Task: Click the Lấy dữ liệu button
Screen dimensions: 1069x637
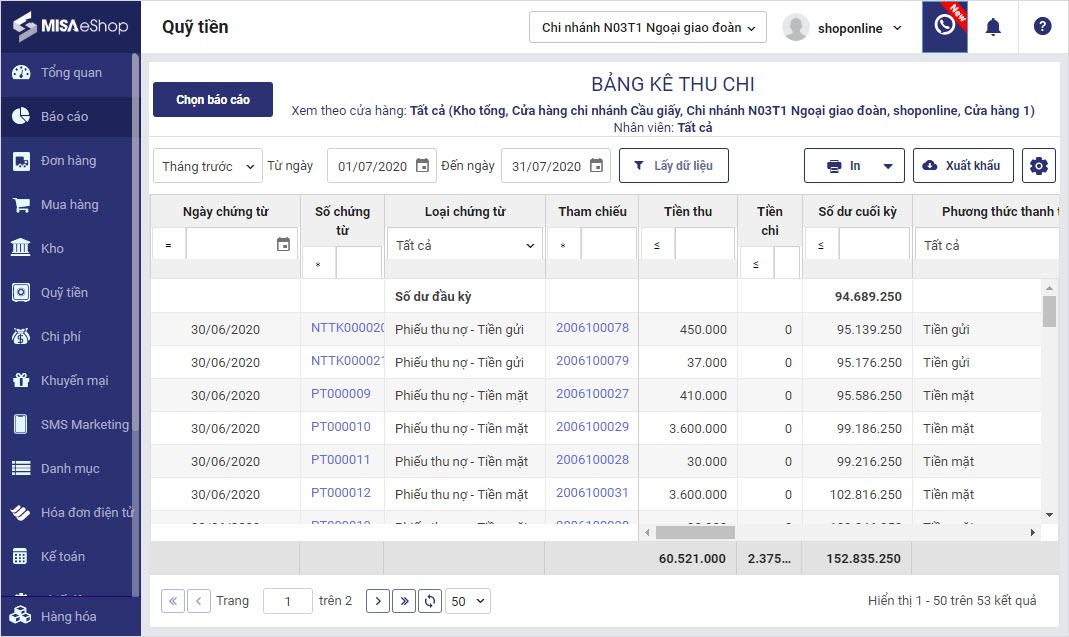Action: coord(673,166)
